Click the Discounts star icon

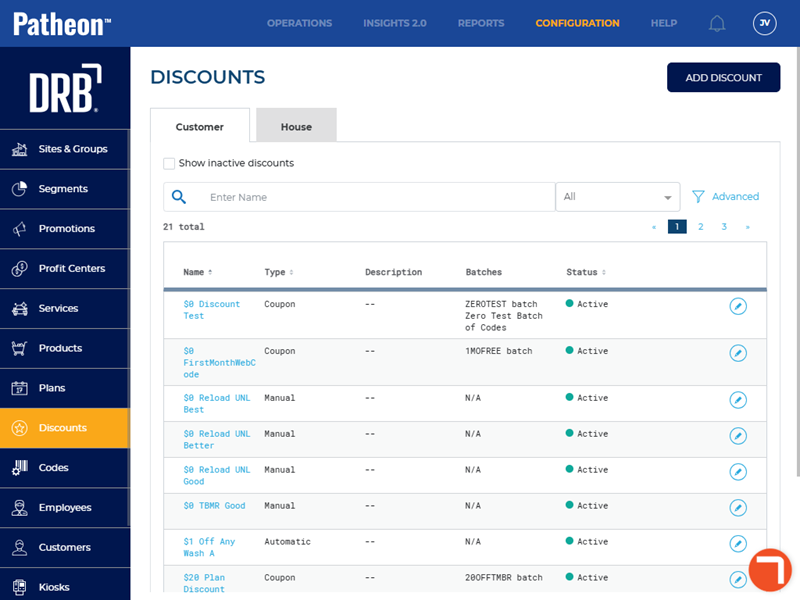tap(19, 428)
